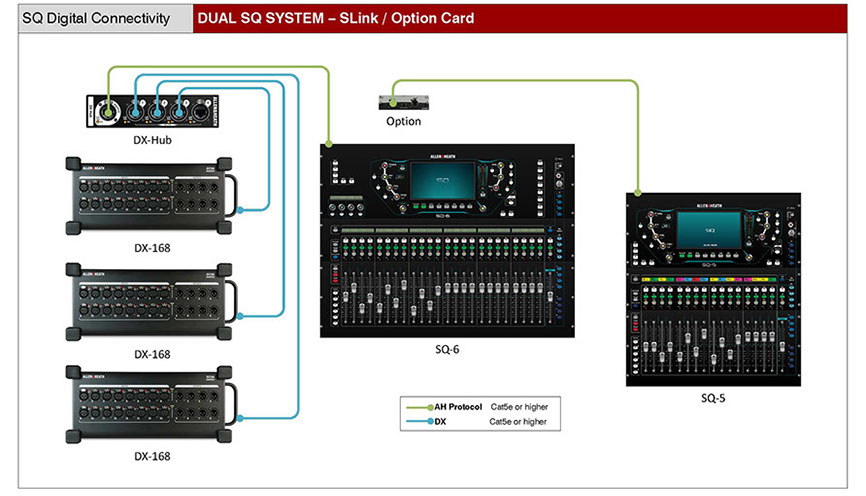The image size is (866, 496).
Task: Click the SQ-6 mixer touchscreen
Action: tap(443, 181)
